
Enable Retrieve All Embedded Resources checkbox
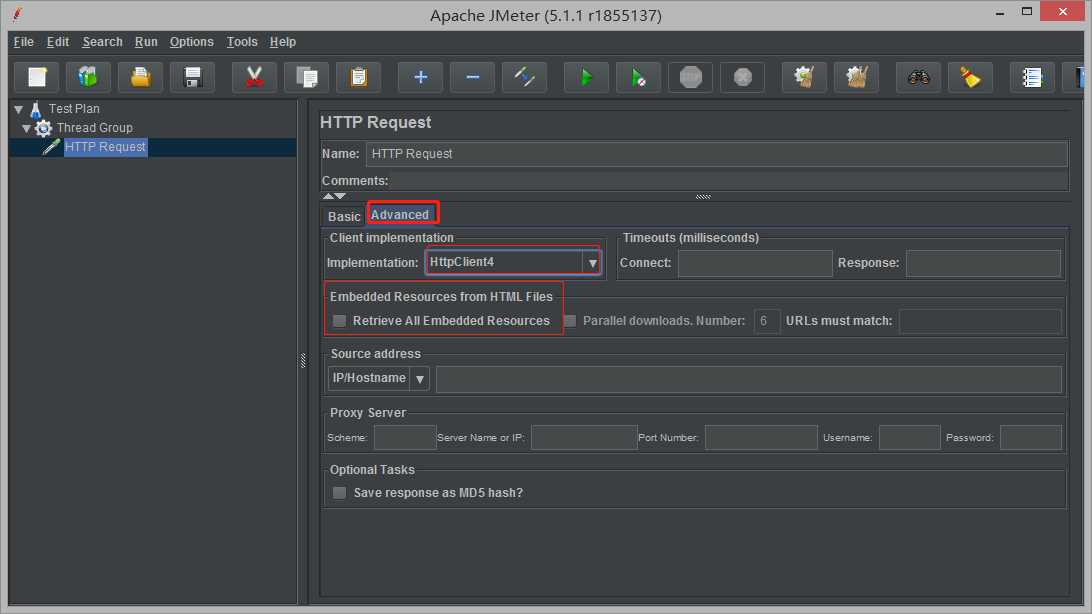point(339,321)
